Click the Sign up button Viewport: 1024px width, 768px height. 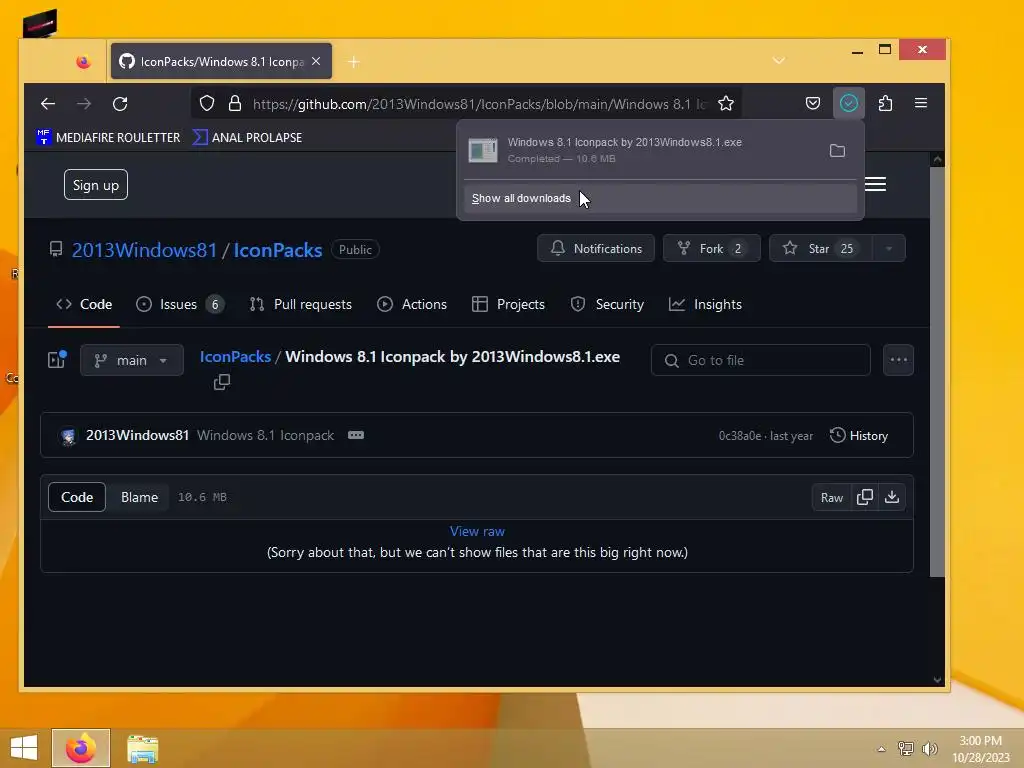pyautogui.click(x=96, y=185)
